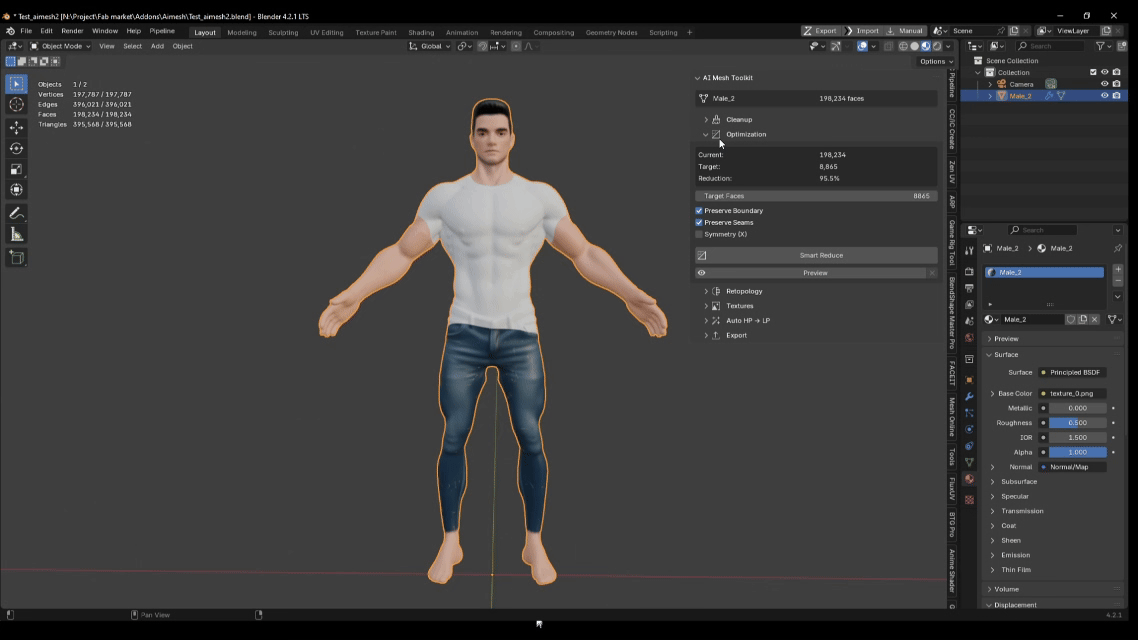Click the top bar Import button
This screenshot has width=1138, height=640.
[x=862, y=31]
